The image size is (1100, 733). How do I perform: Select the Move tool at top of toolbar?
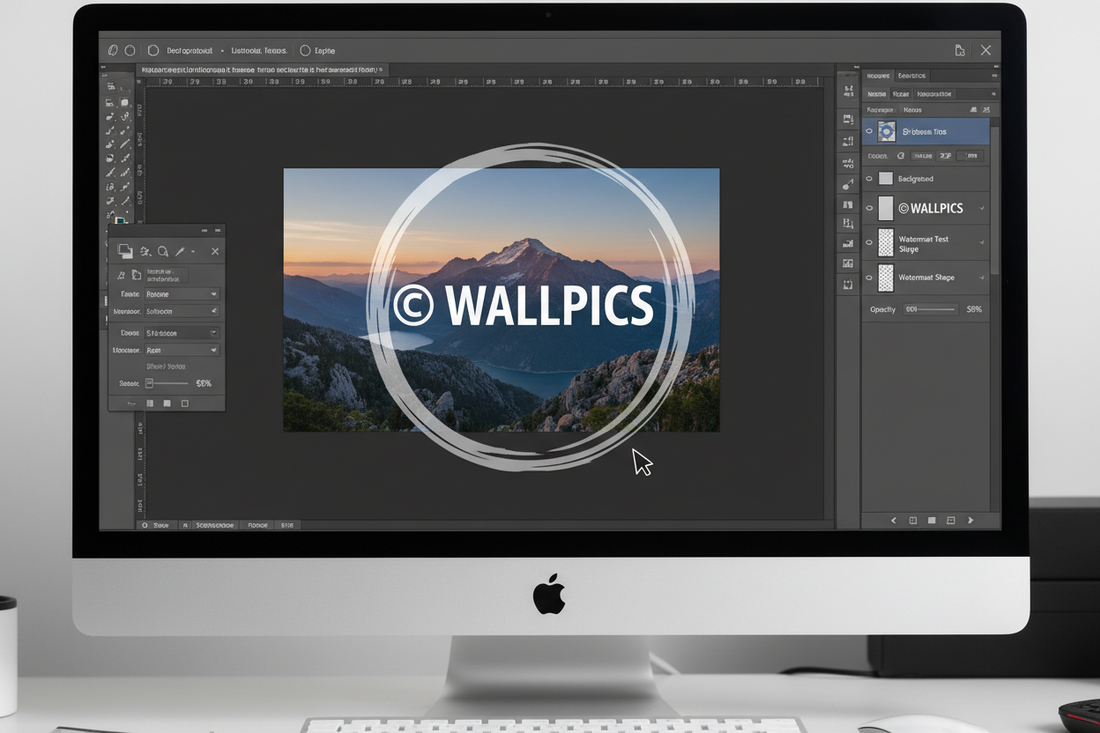tap(113, 87)
